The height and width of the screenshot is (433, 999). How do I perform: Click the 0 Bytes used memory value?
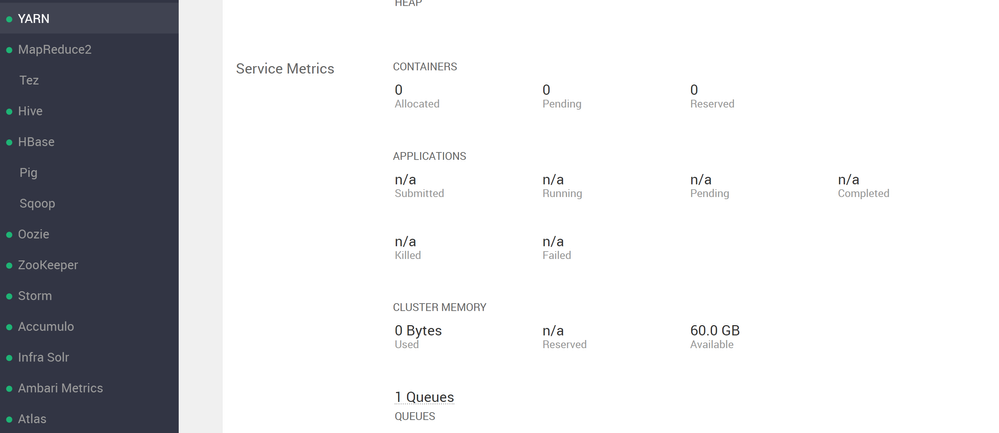tap(418, 330)
